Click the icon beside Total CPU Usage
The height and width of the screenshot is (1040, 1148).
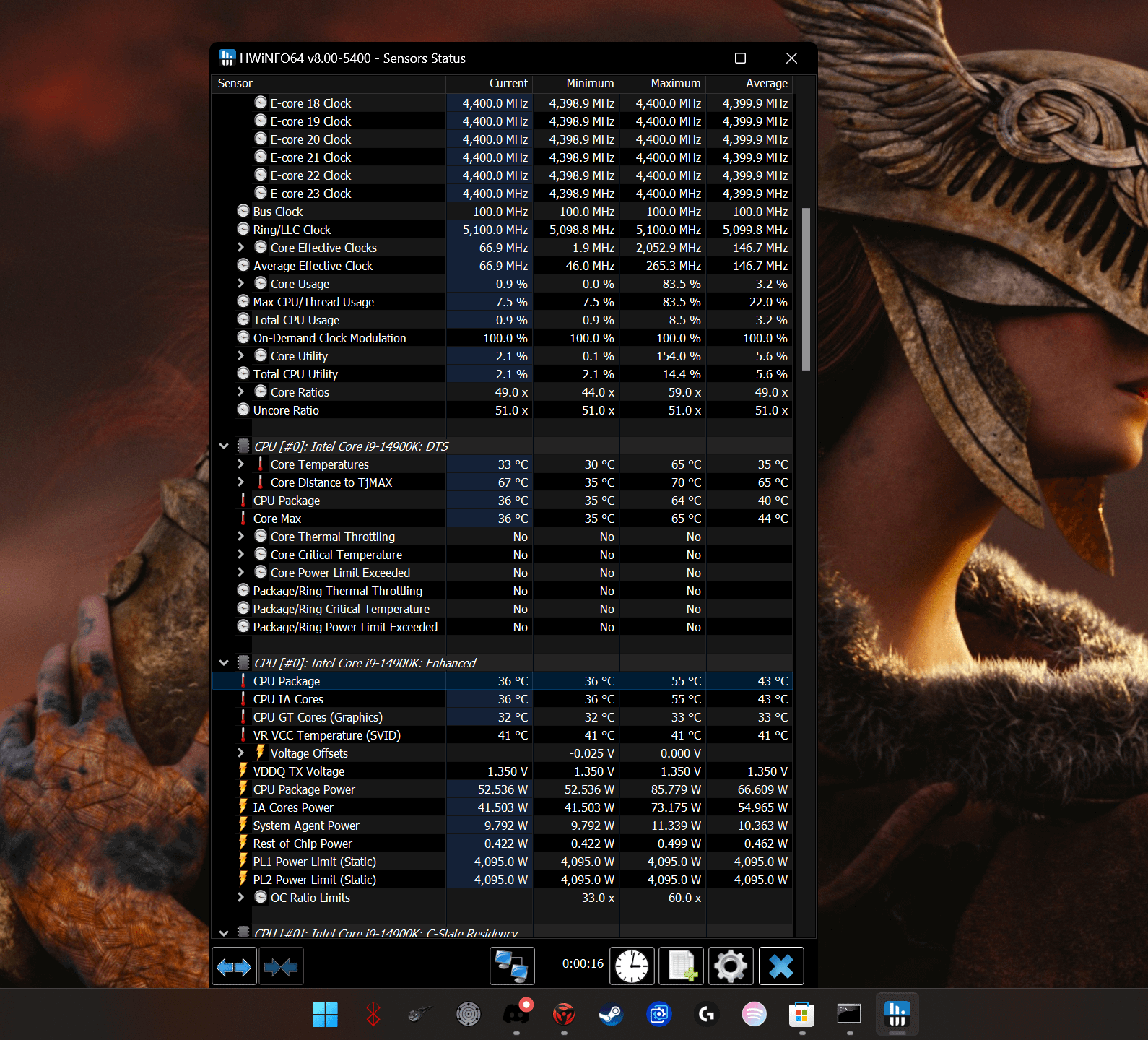click(243, 319)
